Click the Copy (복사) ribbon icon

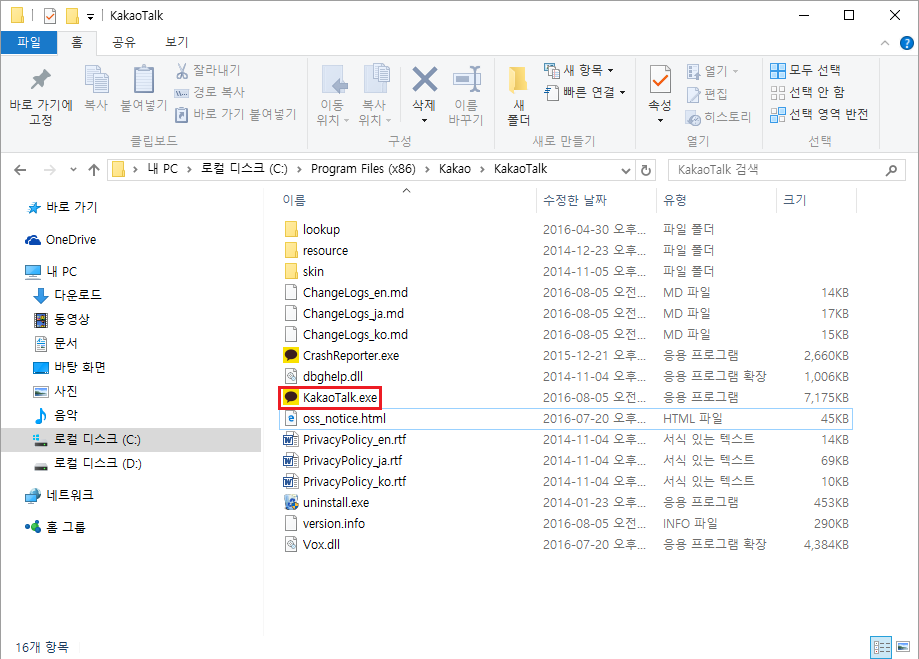coord(97,80)
